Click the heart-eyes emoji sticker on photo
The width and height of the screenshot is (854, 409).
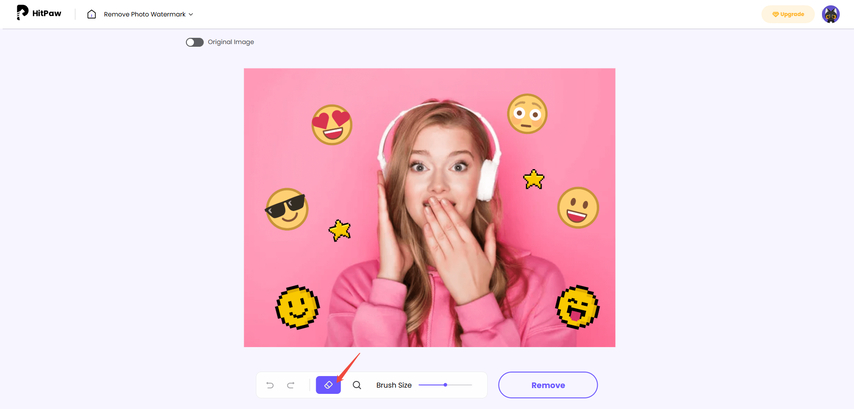point(332,124)
